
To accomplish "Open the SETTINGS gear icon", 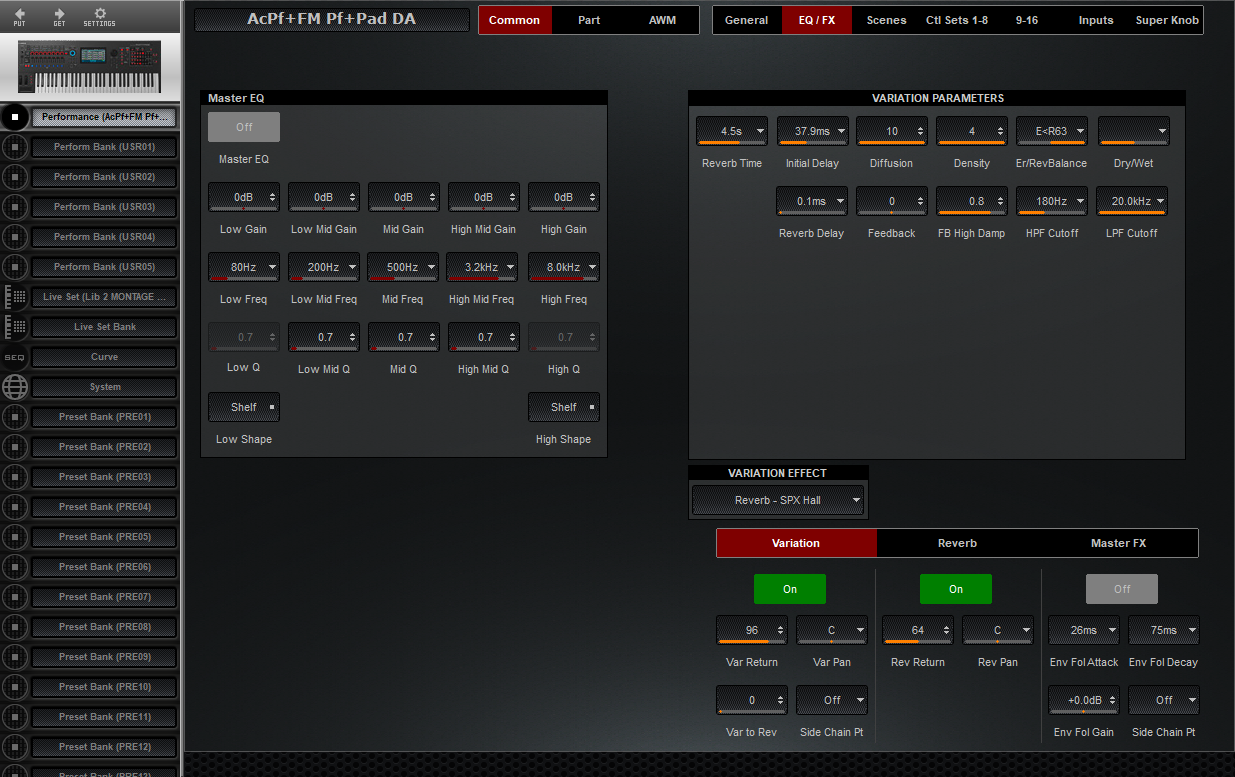I will pyautogui.click(x=99, y=15).
